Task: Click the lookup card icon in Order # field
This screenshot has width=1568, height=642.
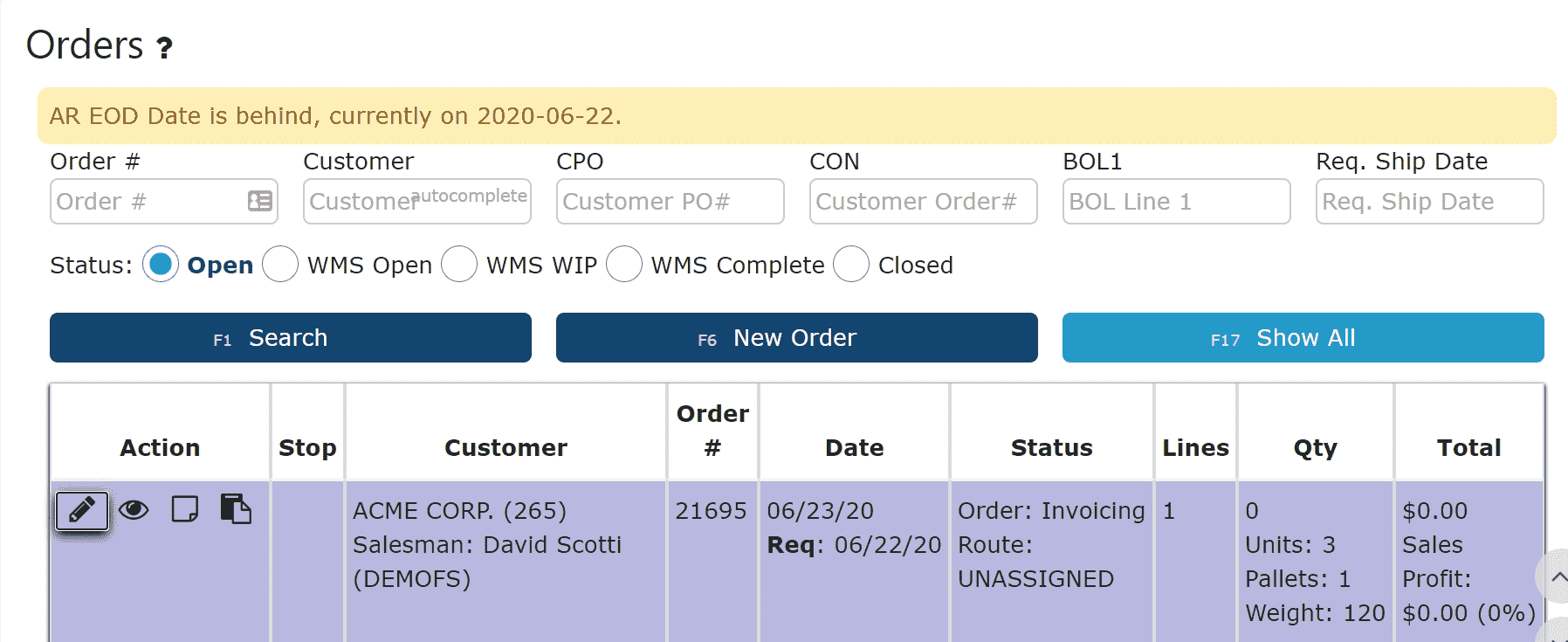Action: click(259, 202)
